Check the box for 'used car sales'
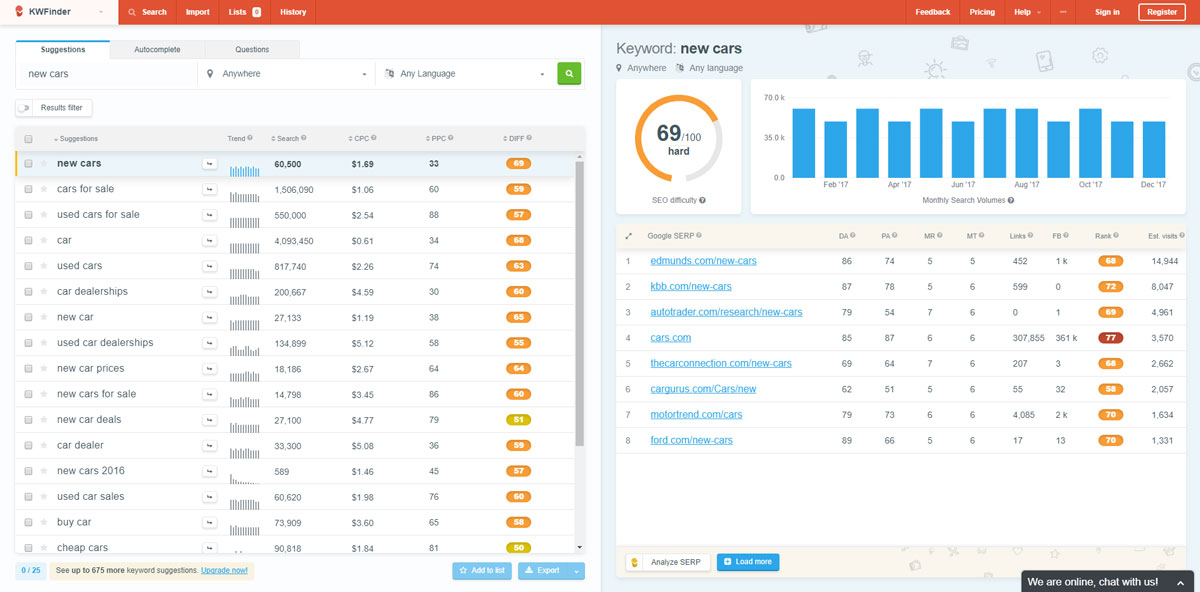Viewport: 1200px width, 592px height. tap(28, 497)
